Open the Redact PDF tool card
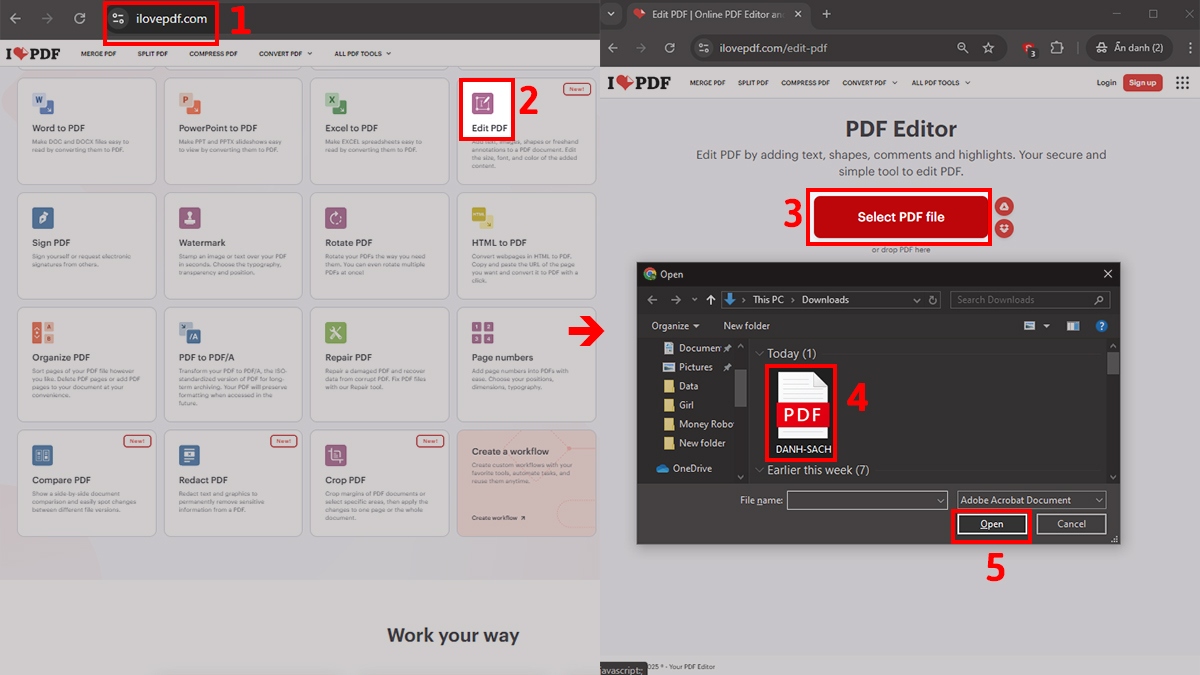 coord(233,483)
